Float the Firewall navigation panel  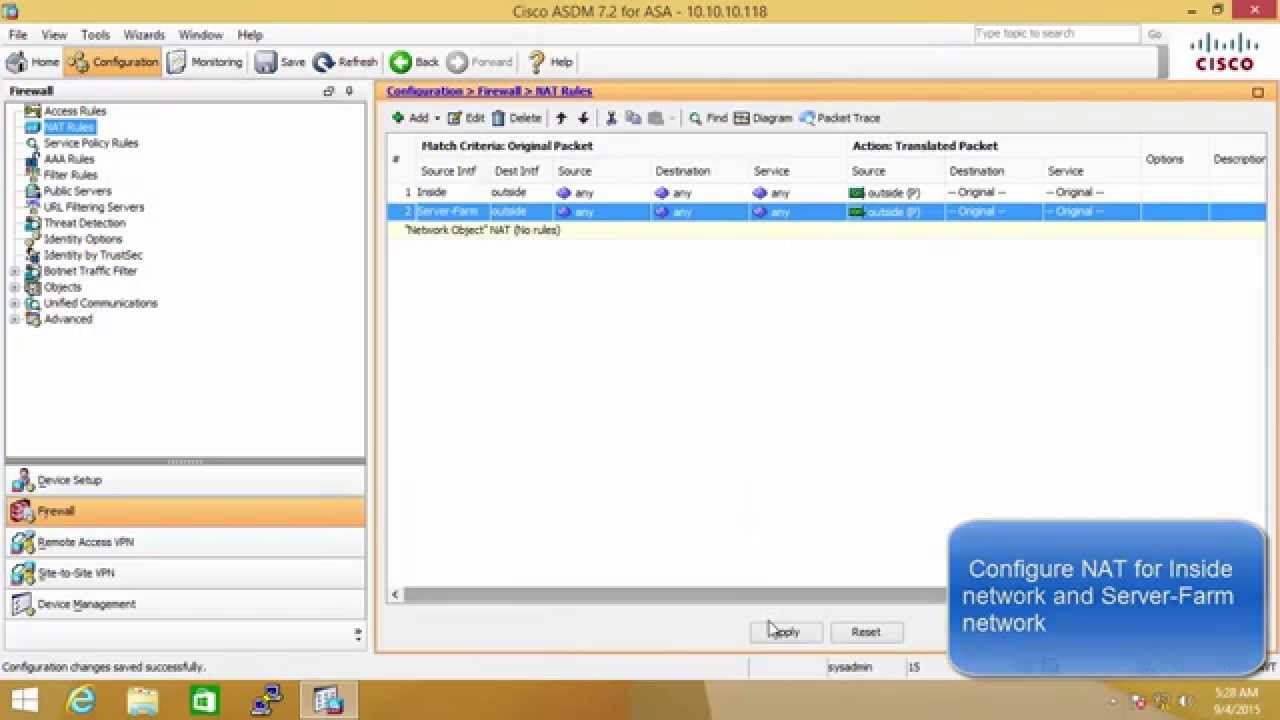pos(329,91)
